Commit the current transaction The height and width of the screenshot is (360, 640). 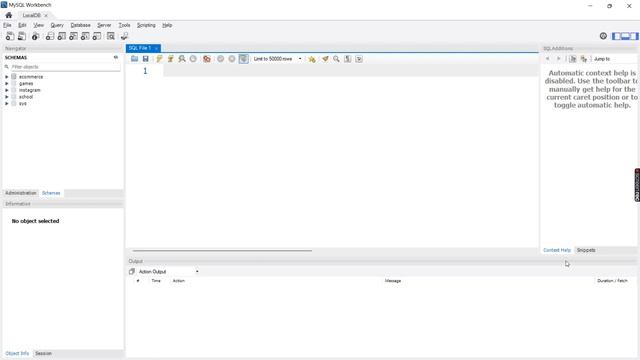220,59
